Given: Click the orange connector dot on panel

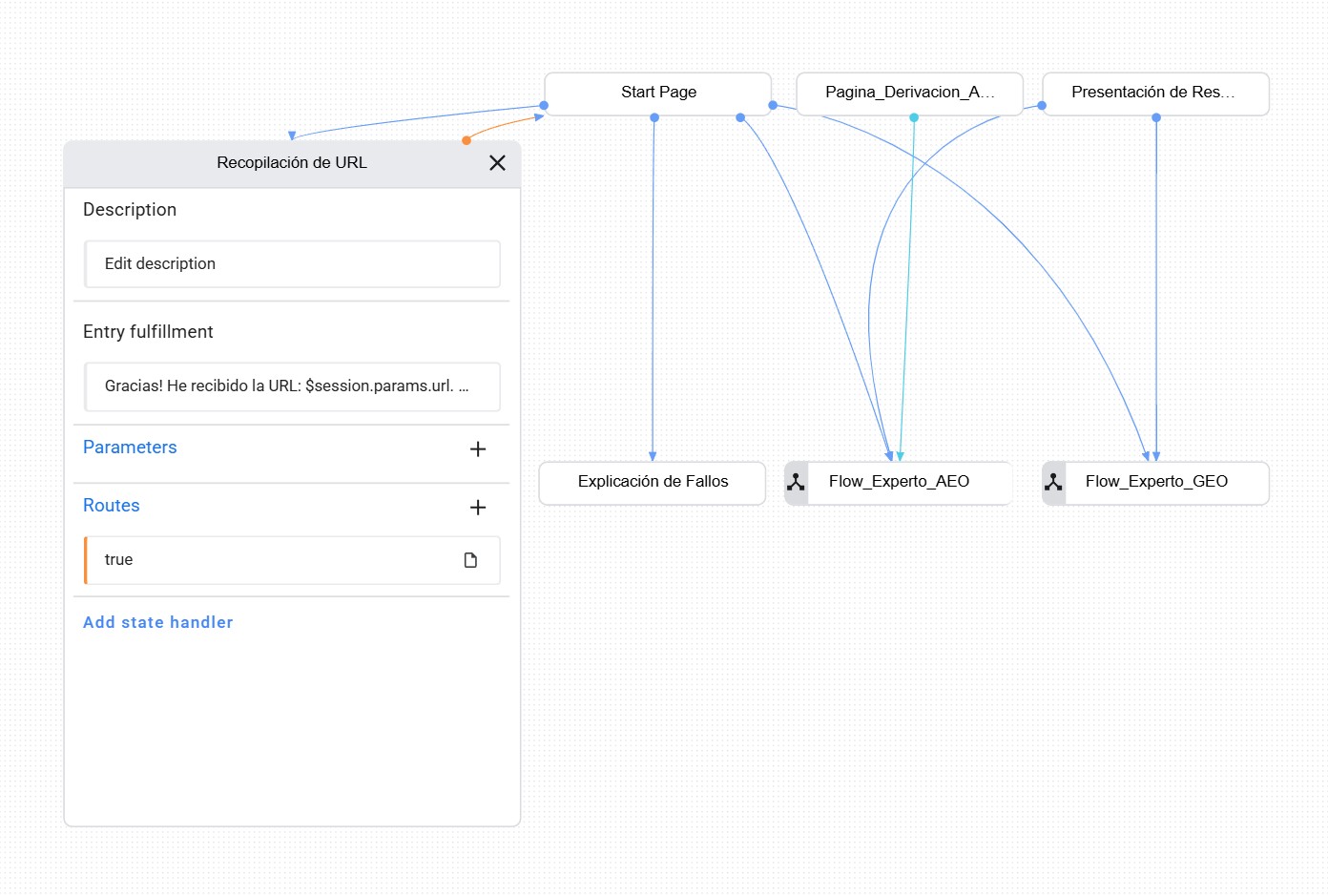Looking at the screenshot, I should (467, 140).
